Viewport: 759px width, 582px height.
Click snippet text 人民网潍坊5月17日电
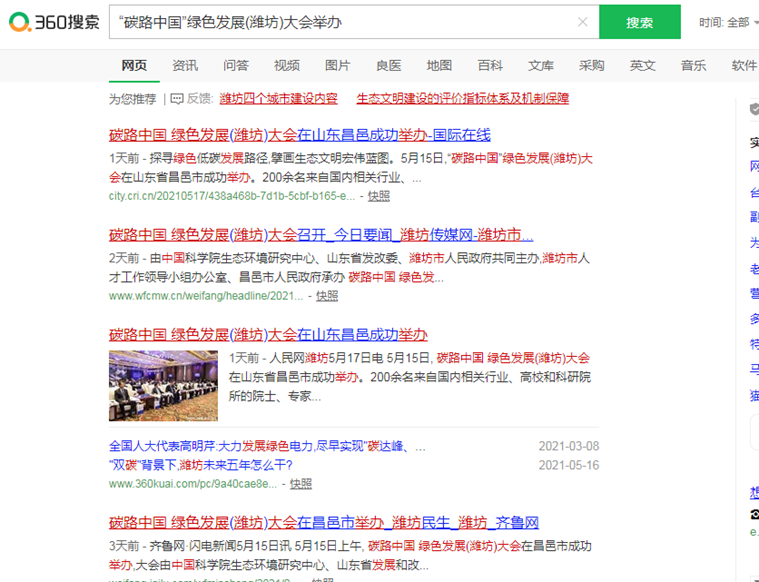pos(326,358)
